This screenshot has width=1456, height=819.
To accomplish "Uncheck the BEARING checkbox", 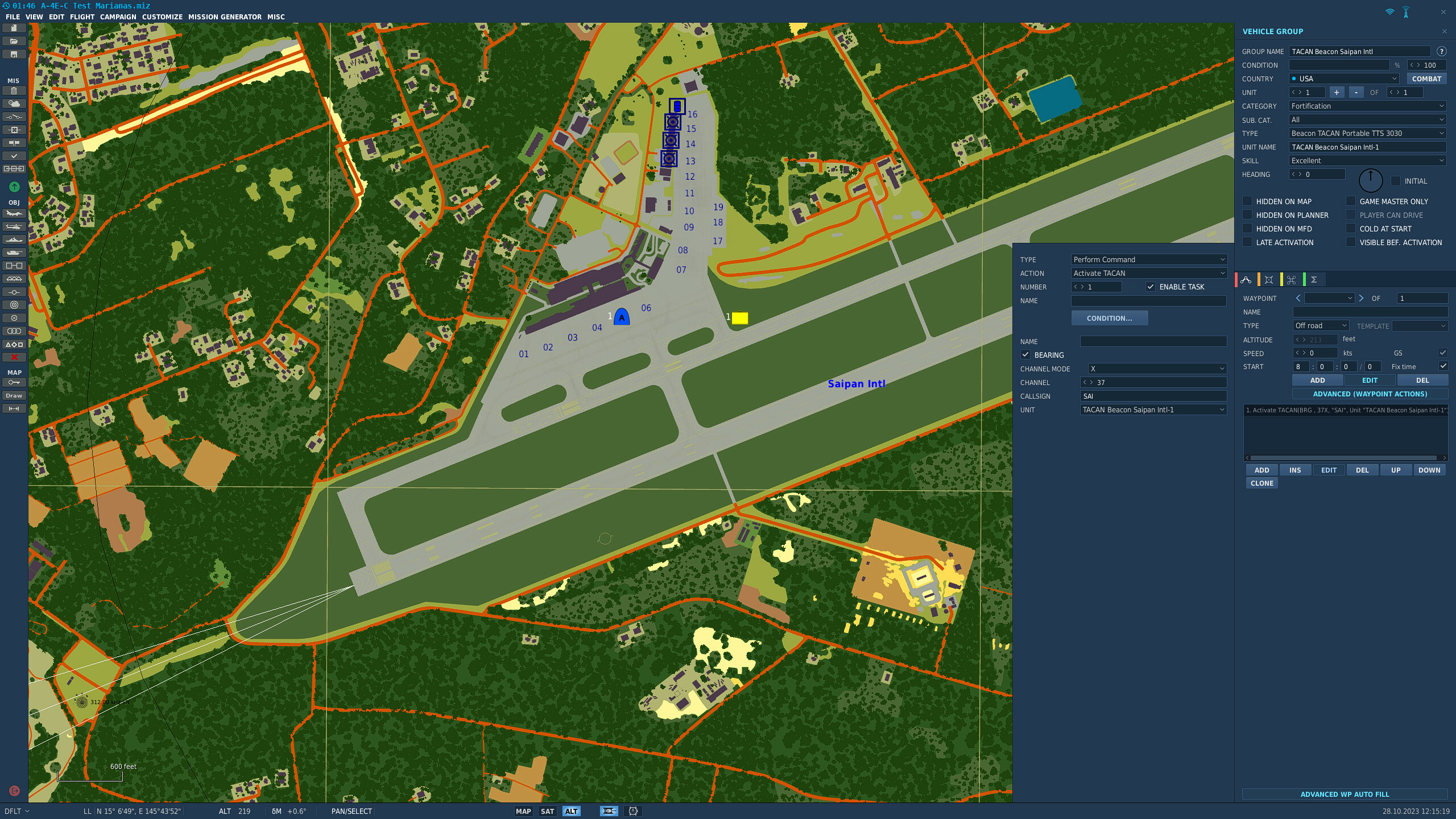I will pos(1025,355).
